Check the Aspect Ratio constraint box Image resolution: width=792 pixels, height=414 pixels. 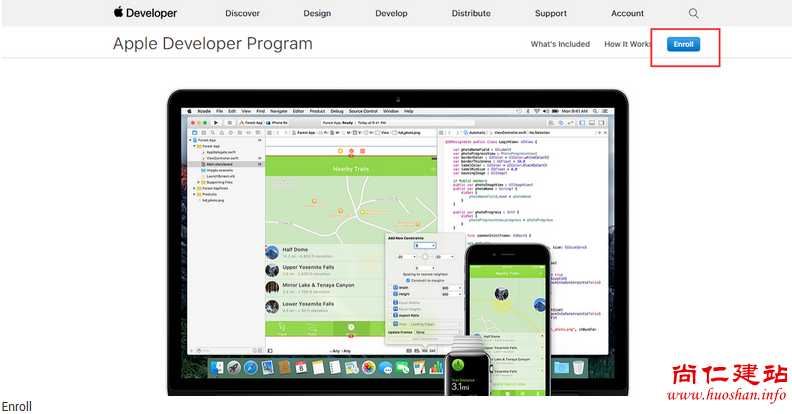tap(390, 314)
